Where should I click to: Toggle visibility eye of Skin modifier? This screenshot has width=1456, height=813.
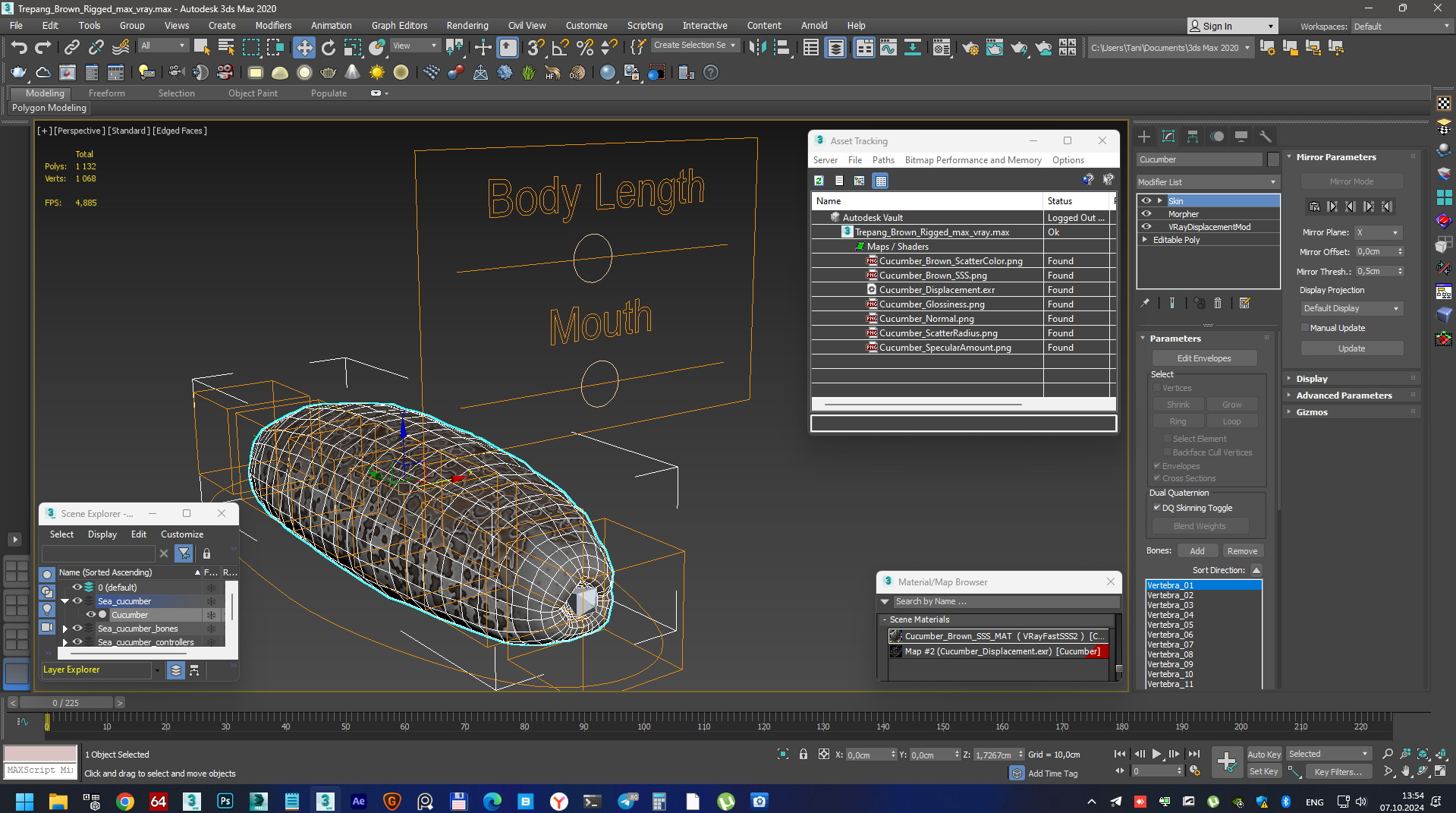tap(1146, 201)
